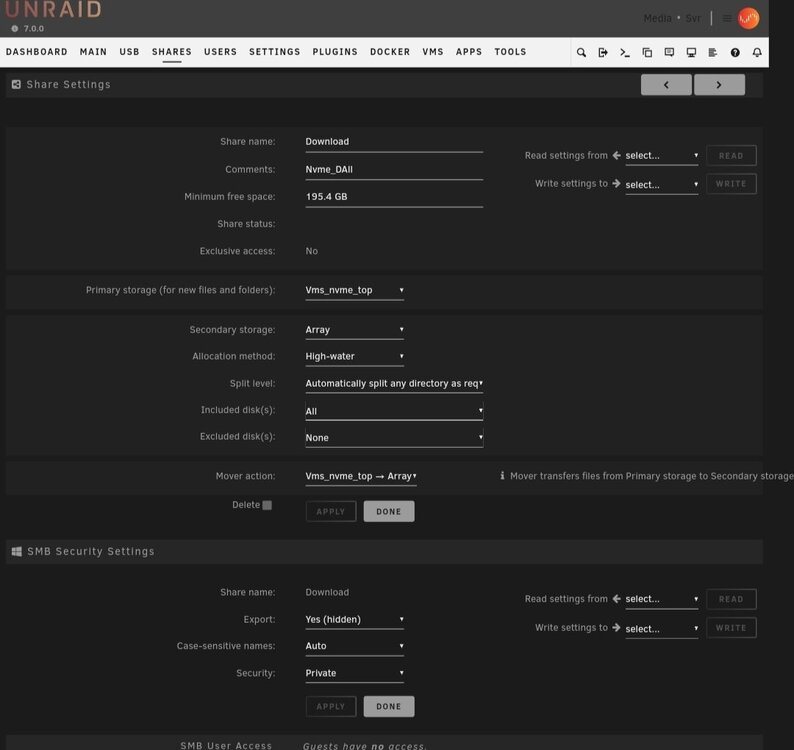The image size is (794, 750).
Task: Open Excluded disk(s) dropdown
Action: 394,438
